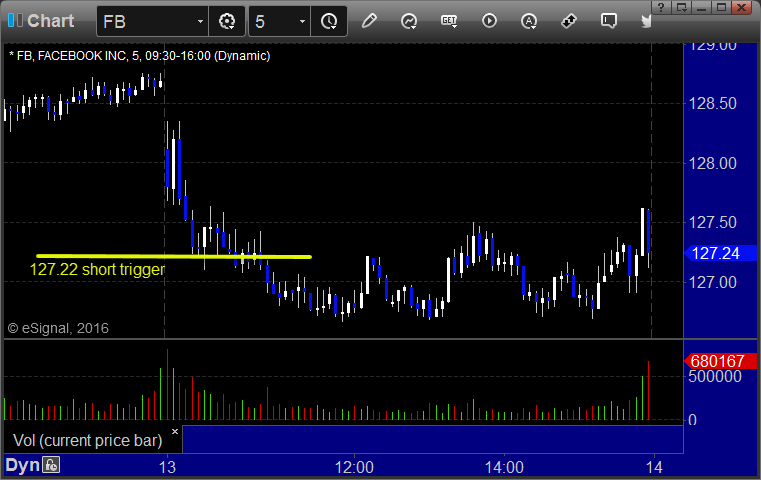The width and height of the screenshot is (761, 480).
Task: Open the chart comment bubble icon
Action: [609, 21]
